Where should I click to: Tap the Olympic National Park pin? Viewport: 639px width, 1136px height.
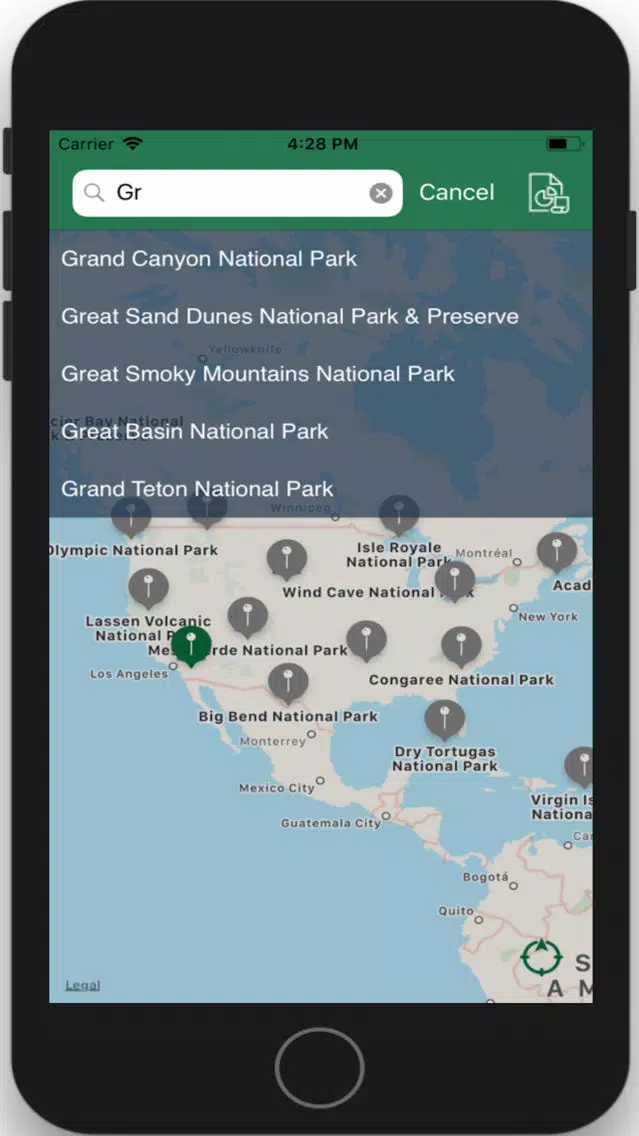pos(131,516)
